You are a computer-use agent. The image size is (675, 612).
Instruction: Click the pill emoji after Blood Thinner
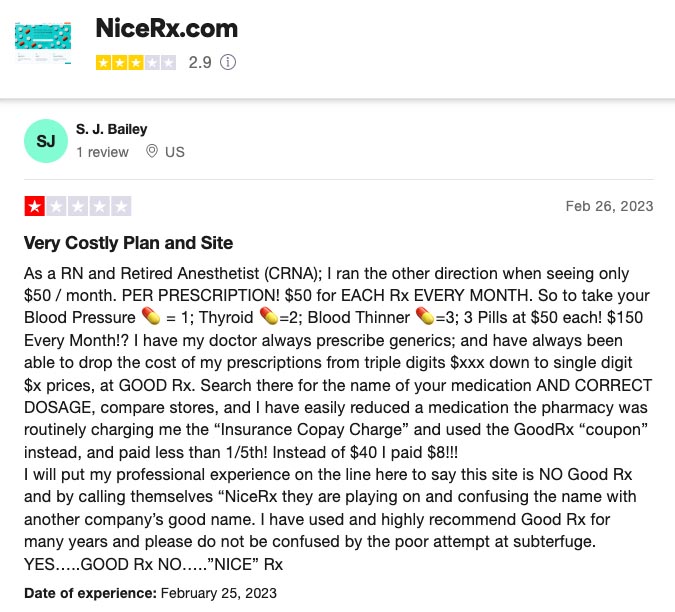(424, 317)
